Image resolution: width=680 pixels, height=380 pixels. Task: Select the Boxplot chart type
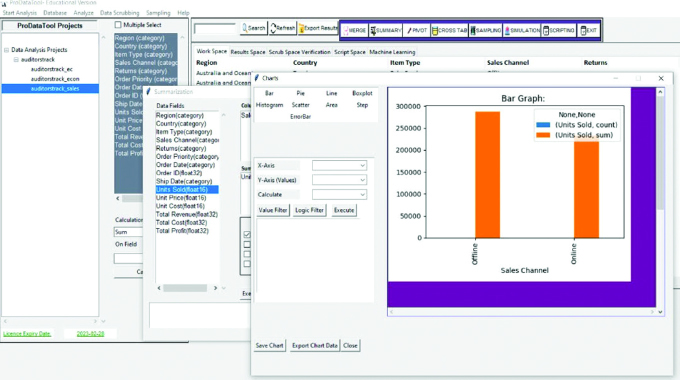coord(362,93)
